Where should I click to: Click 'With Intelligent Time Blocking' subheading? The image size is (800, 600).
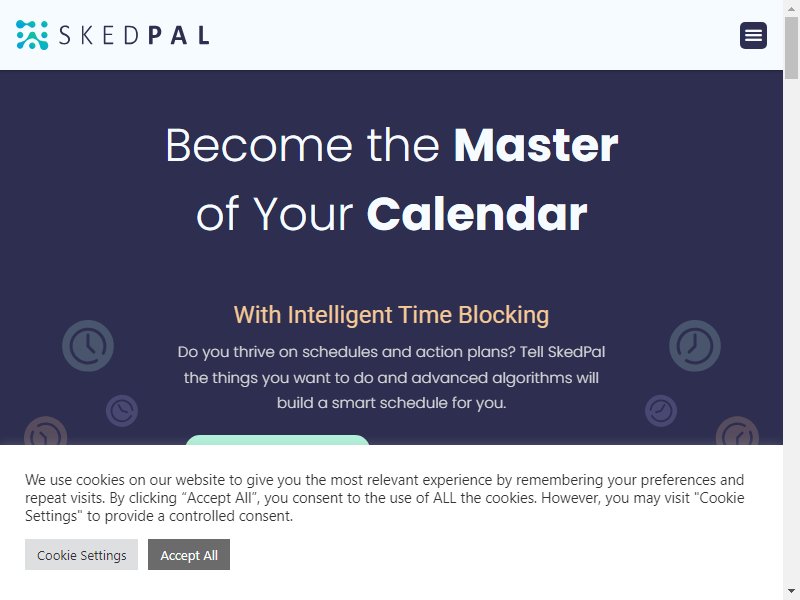pos(391,315)
